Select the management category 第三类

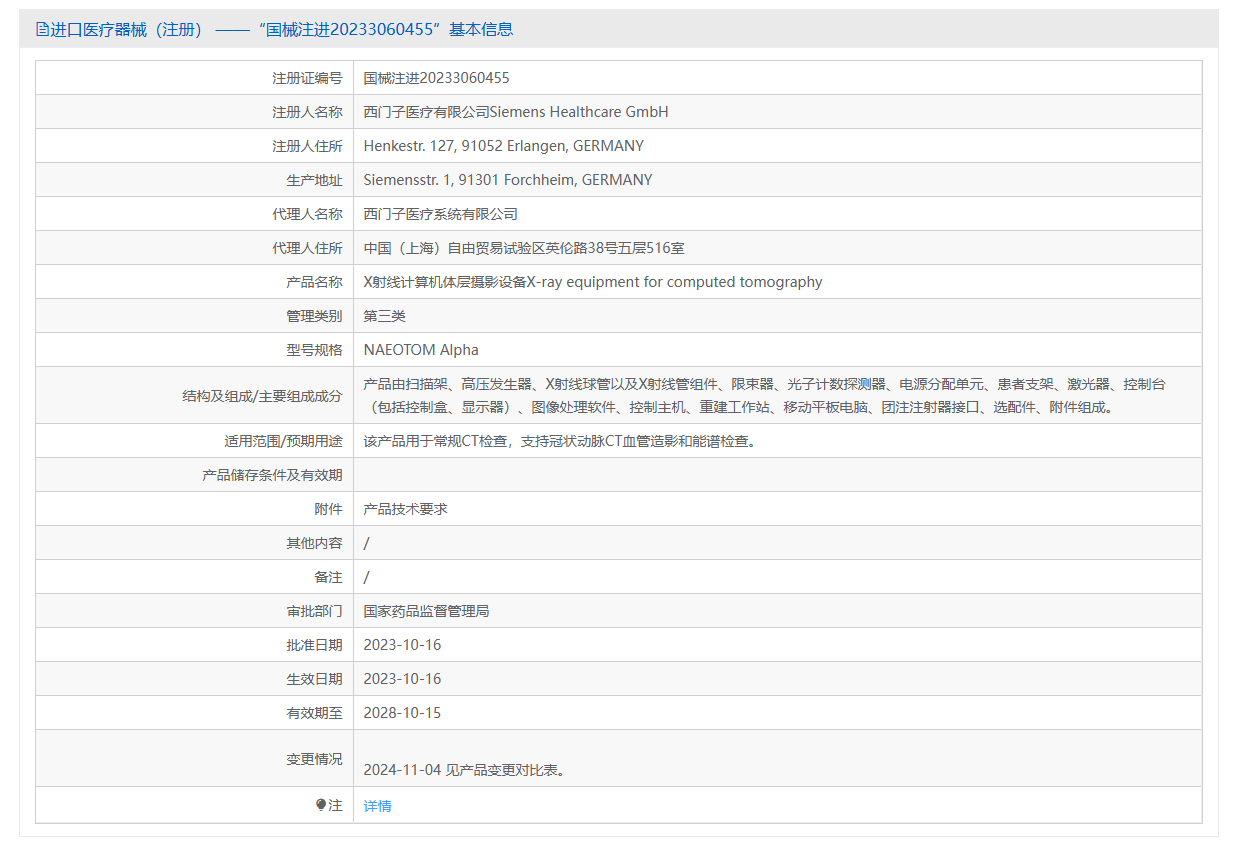point(384,316)
